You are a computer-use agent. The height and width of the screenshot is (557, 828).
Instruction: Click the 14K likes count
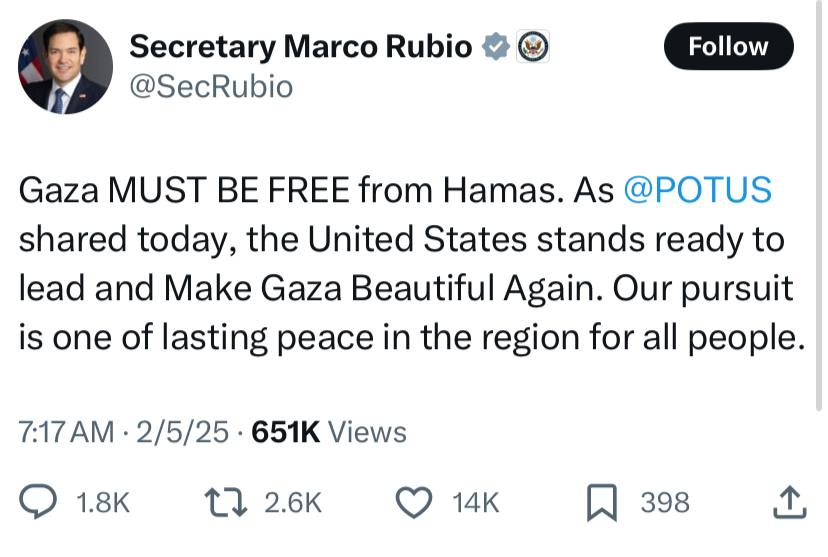[475, 502]
